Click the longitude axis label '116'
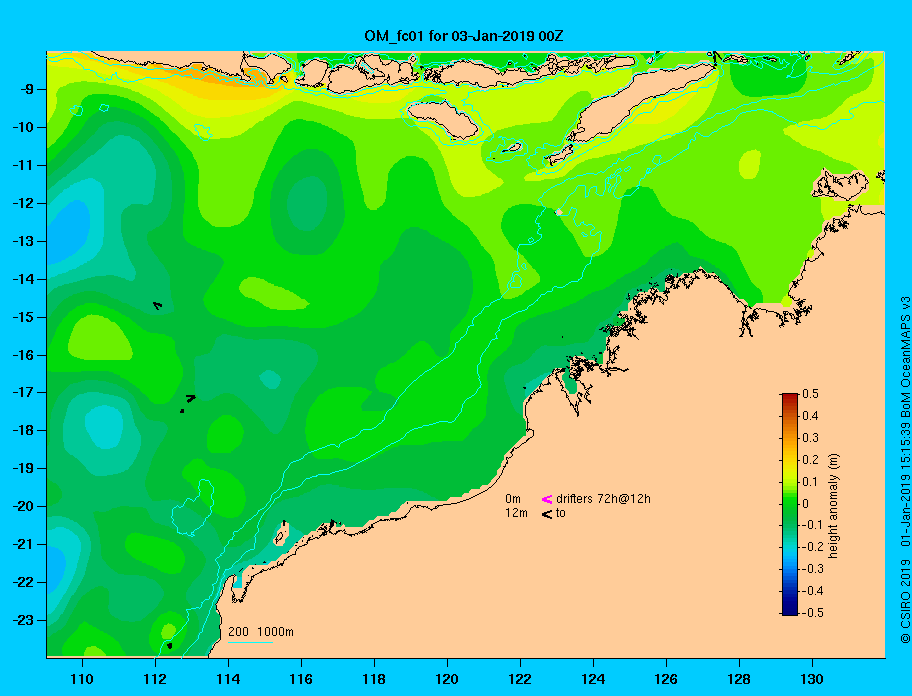 (x=301, y=679)
